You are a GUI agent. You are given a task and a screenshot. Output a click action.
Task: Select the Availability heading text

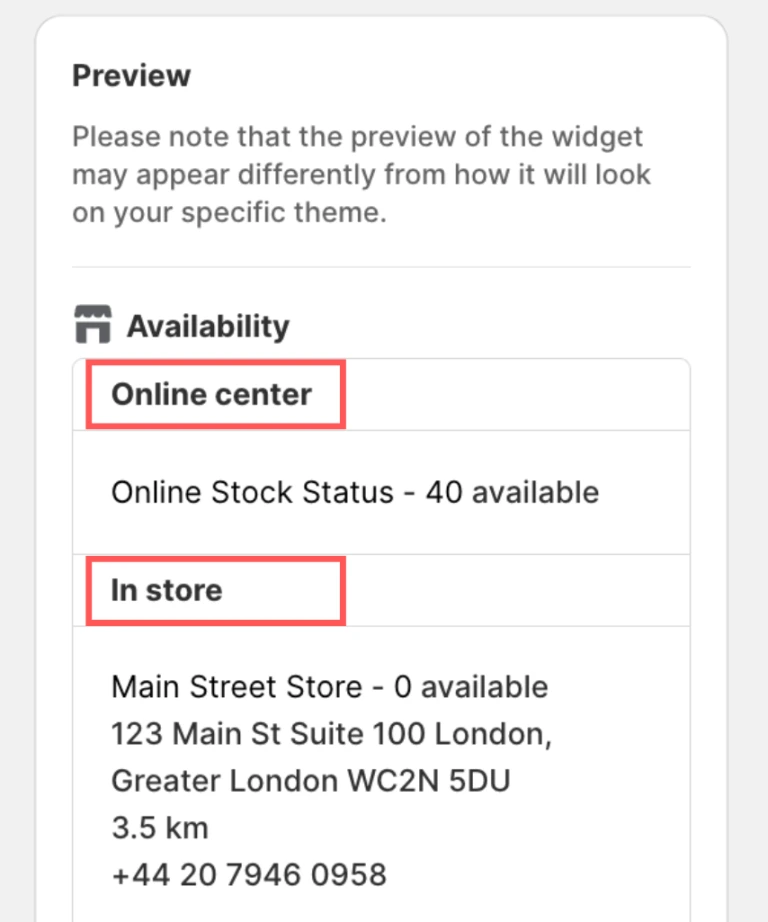point(208,326)
